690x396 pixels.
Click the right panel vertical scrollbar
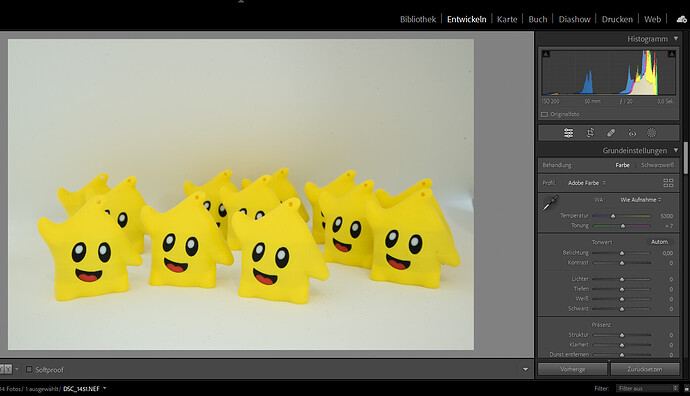[x=685, y=158]
